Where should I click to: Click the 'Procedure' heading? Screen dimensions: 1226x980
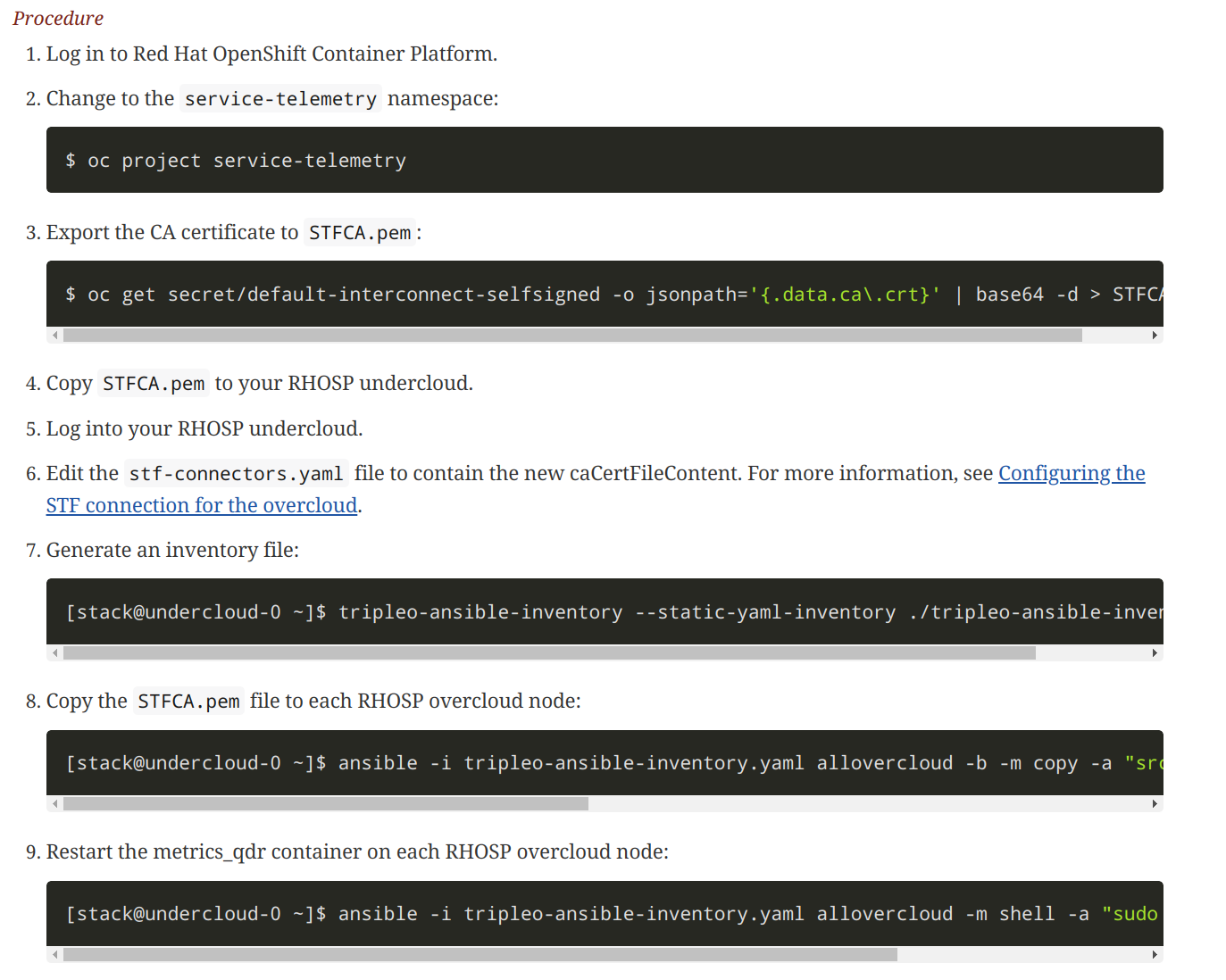click(x=58, y=18)
